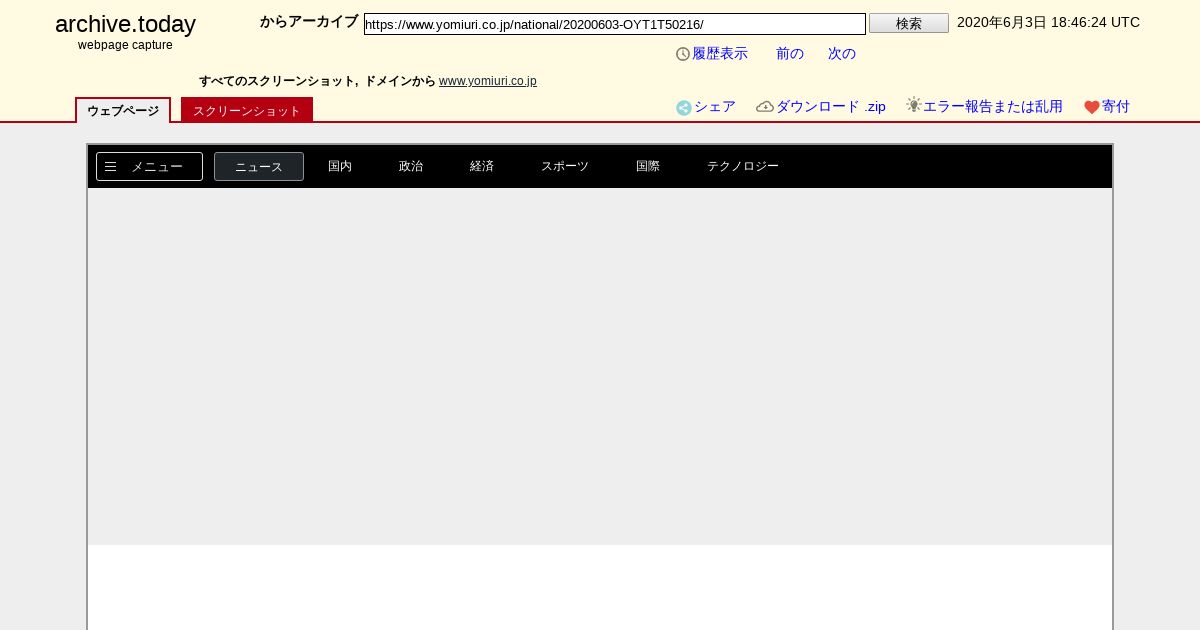The width and height of the screenshot is (1200, 630).
Task: Open 履歴表示 history link
Action: pyautogui.click(x=720, y=54)
